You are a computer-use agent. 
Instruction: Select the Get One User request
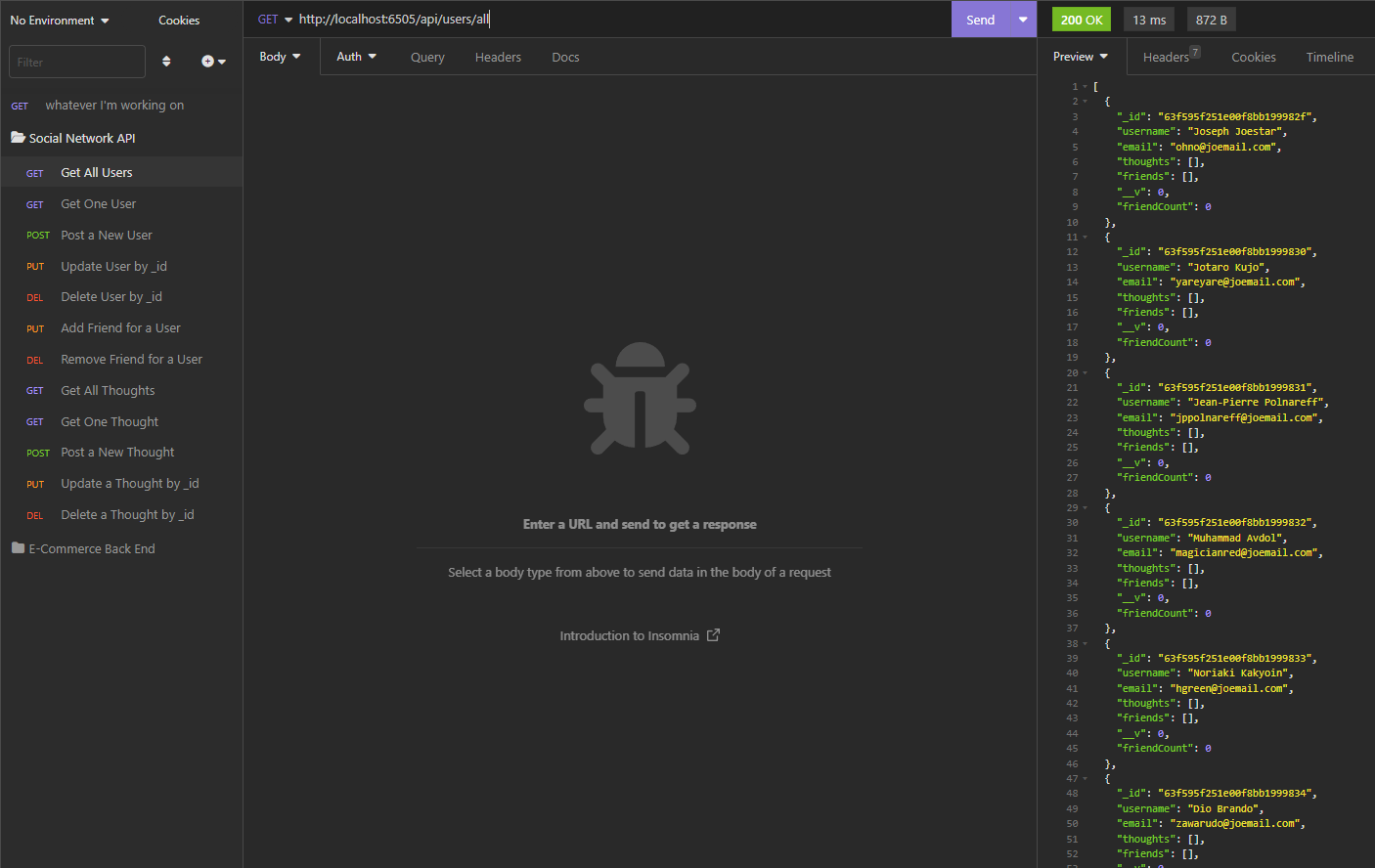121,203
